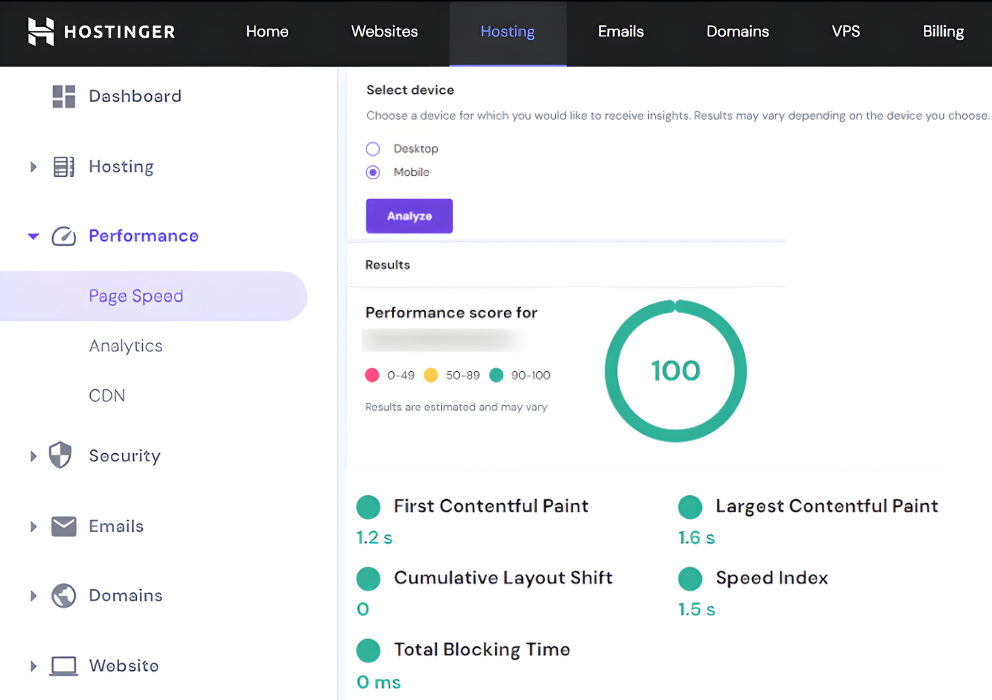Viewport: 992px width, 700px height.
Task: Click the Emails envelope icon in sidebar
Action: (64, 526)
